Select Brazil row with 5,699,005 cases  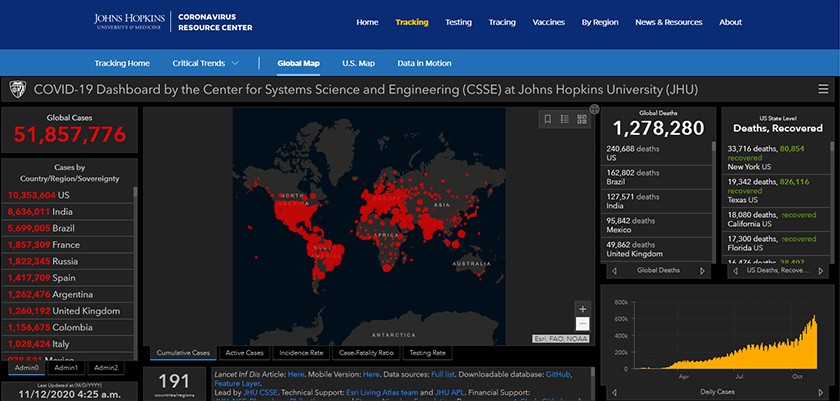point(68,228)
